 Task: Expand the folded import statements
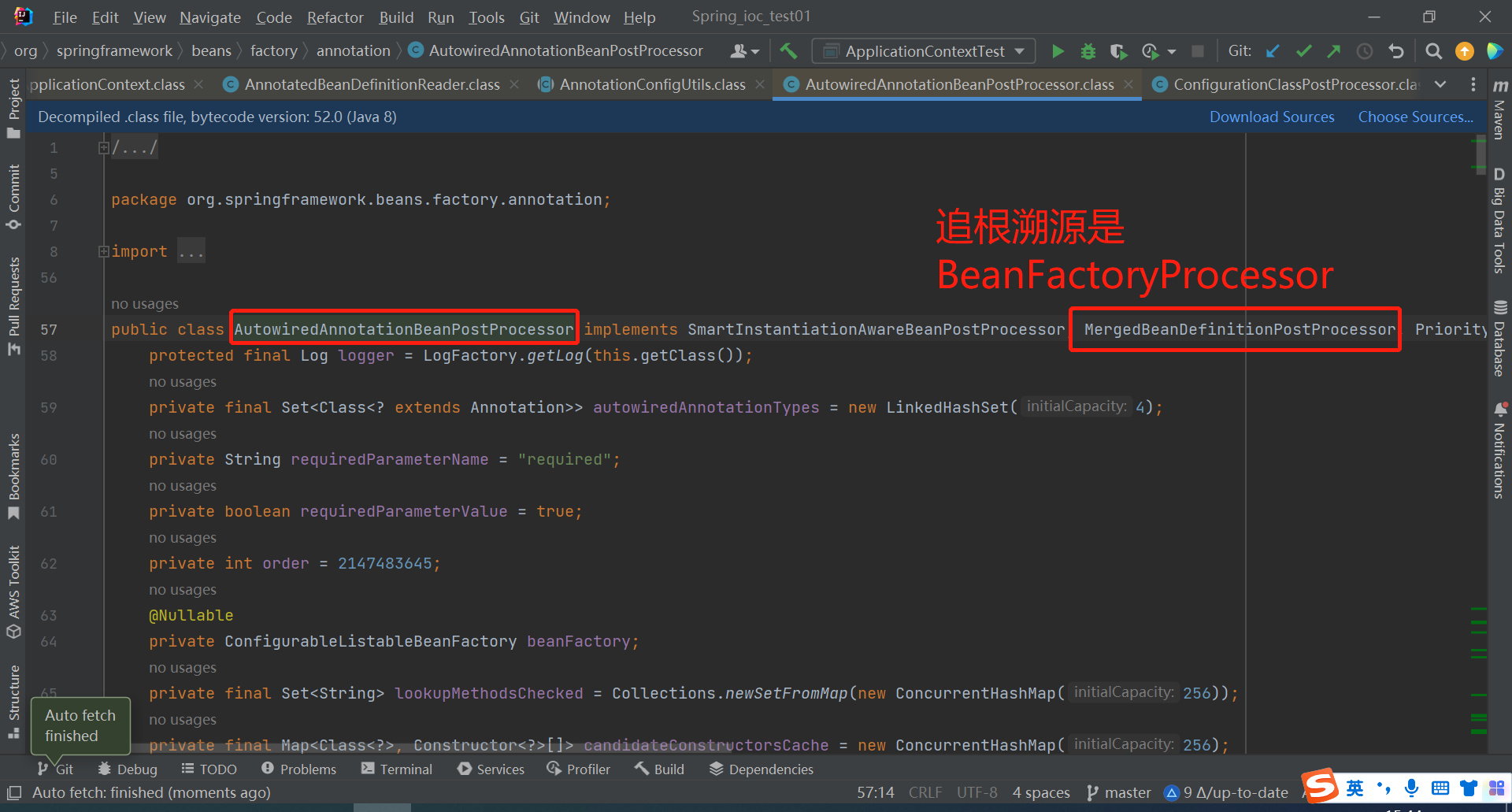(103, 251)
